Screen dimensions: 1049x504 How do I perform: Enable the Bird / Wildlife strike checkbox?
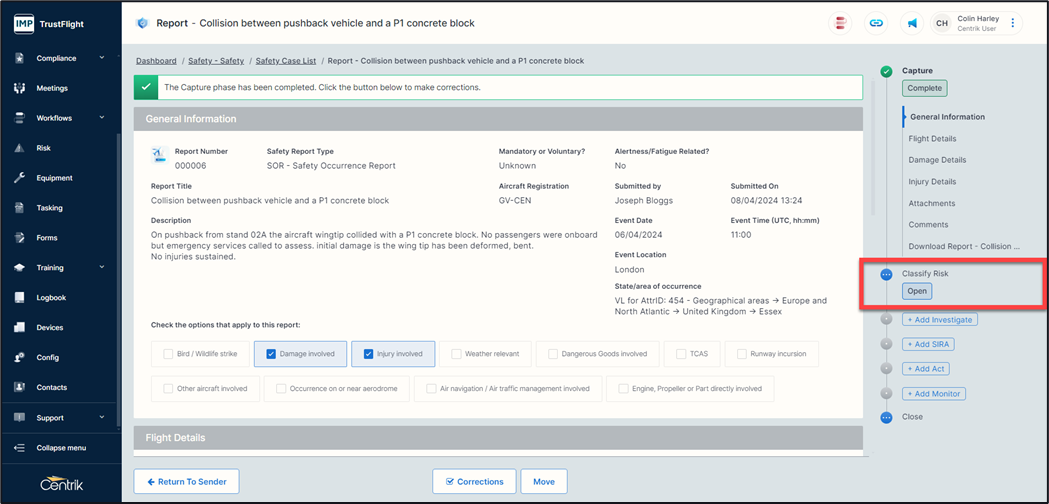tap(169, 354)
